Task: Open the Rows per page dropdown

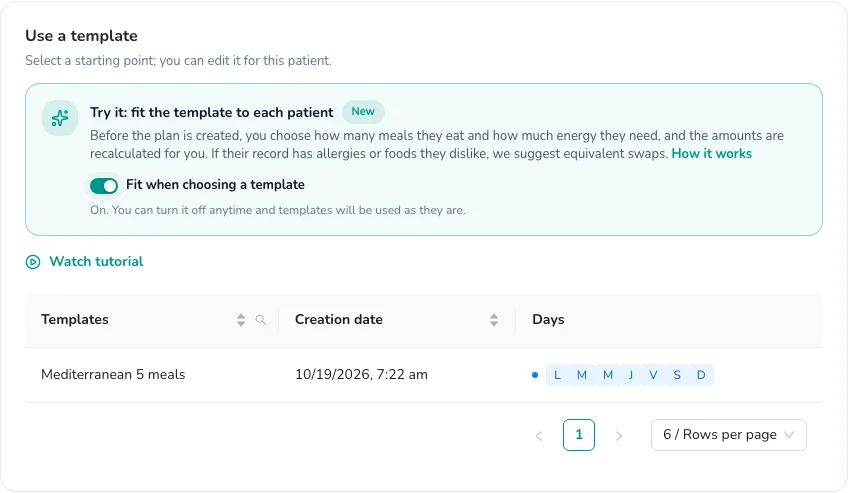Action: pos(728,435)
